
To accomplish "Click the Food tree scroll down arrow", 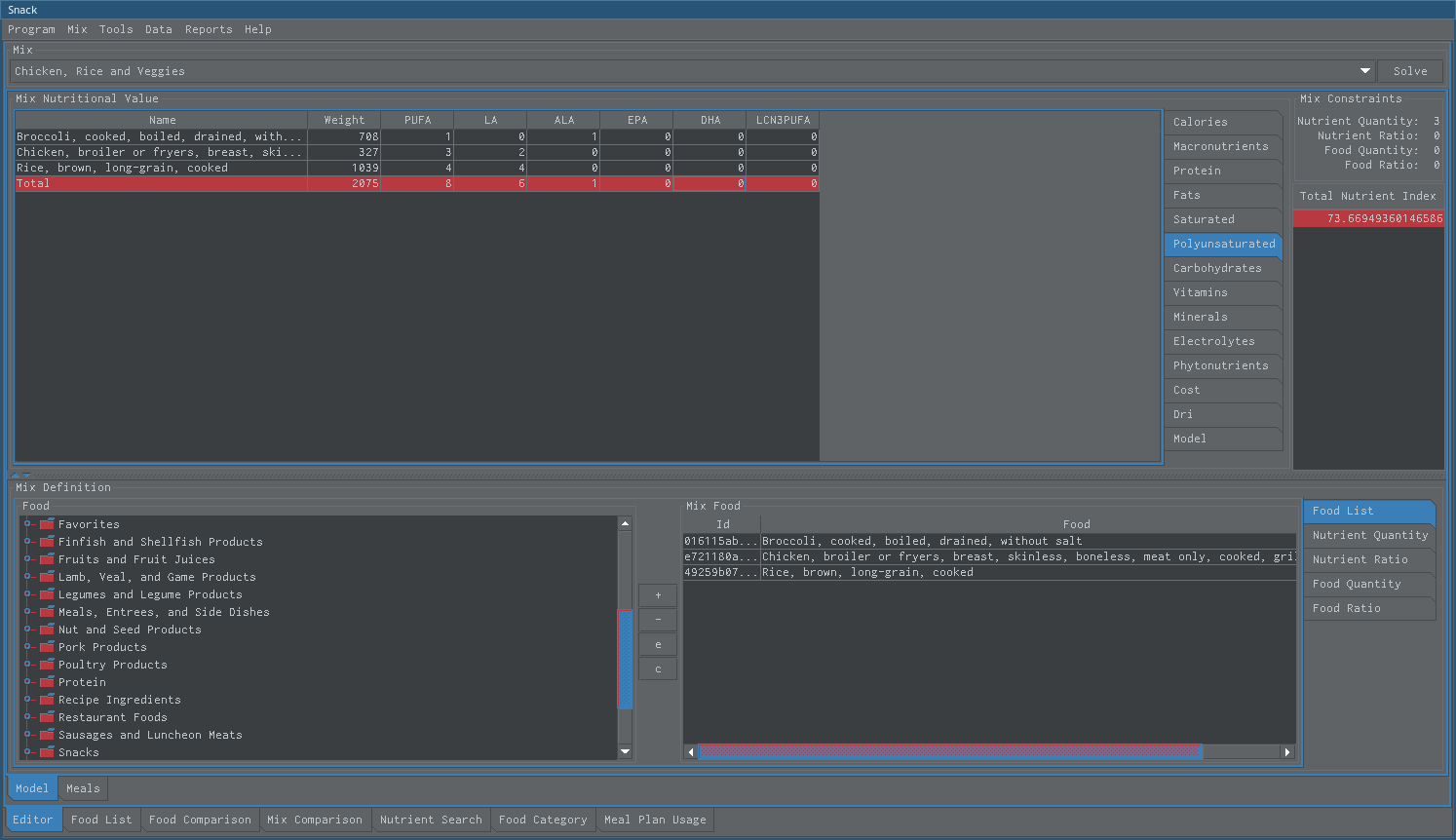I will (x=626, y=752).
